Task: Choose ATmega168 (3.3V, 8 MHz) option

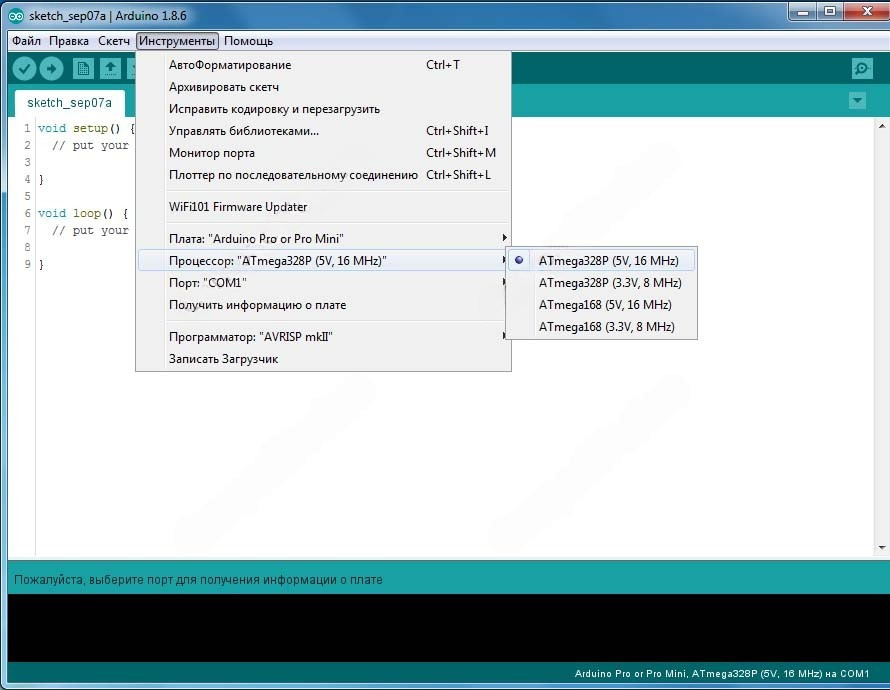Action: [606, 327]
